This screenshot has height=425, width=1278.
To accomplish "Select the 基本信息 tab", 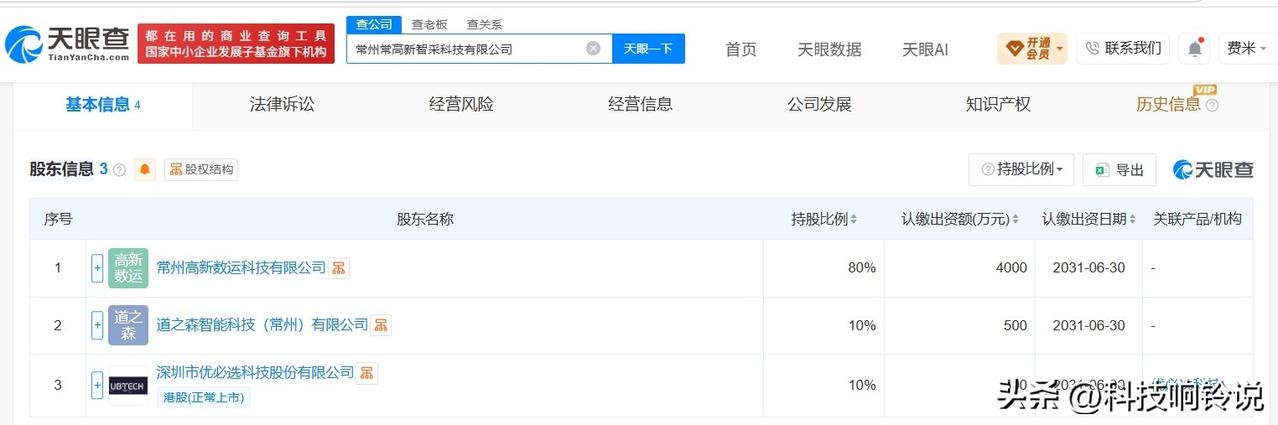I will click(103, 105).
